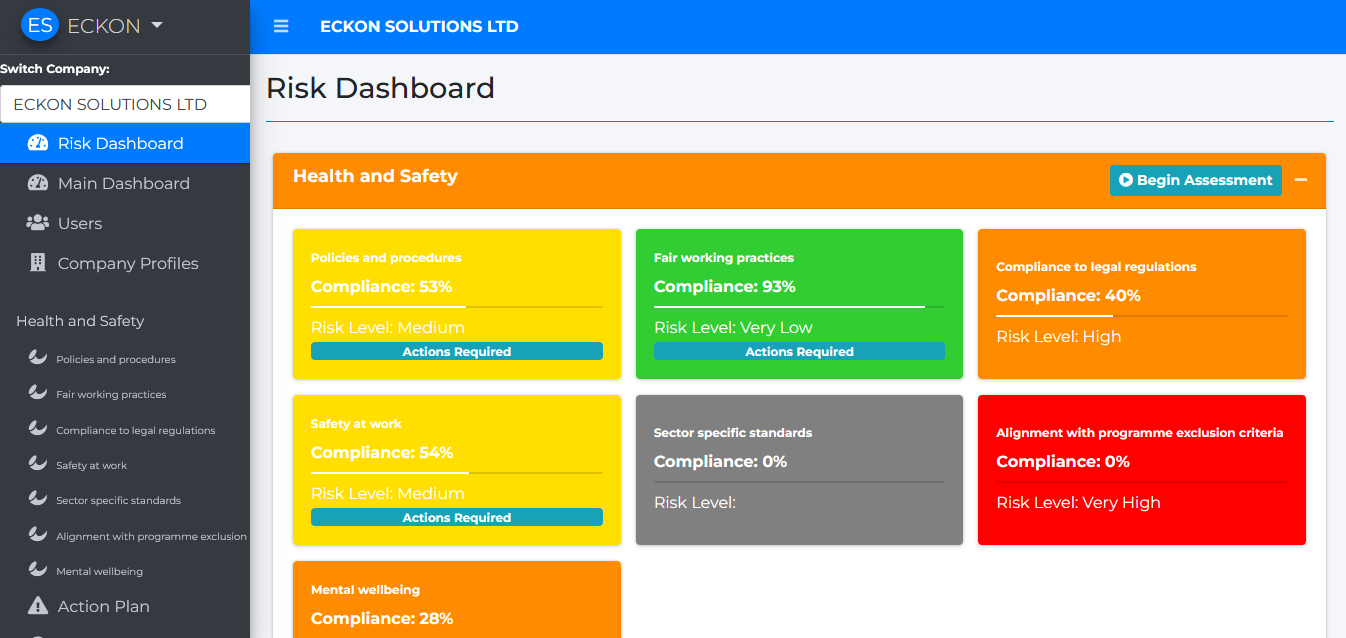The height and width of the screenshot is (638, 1346).
Task: Click the ES avatar logo icon
Action: [40, 26]
